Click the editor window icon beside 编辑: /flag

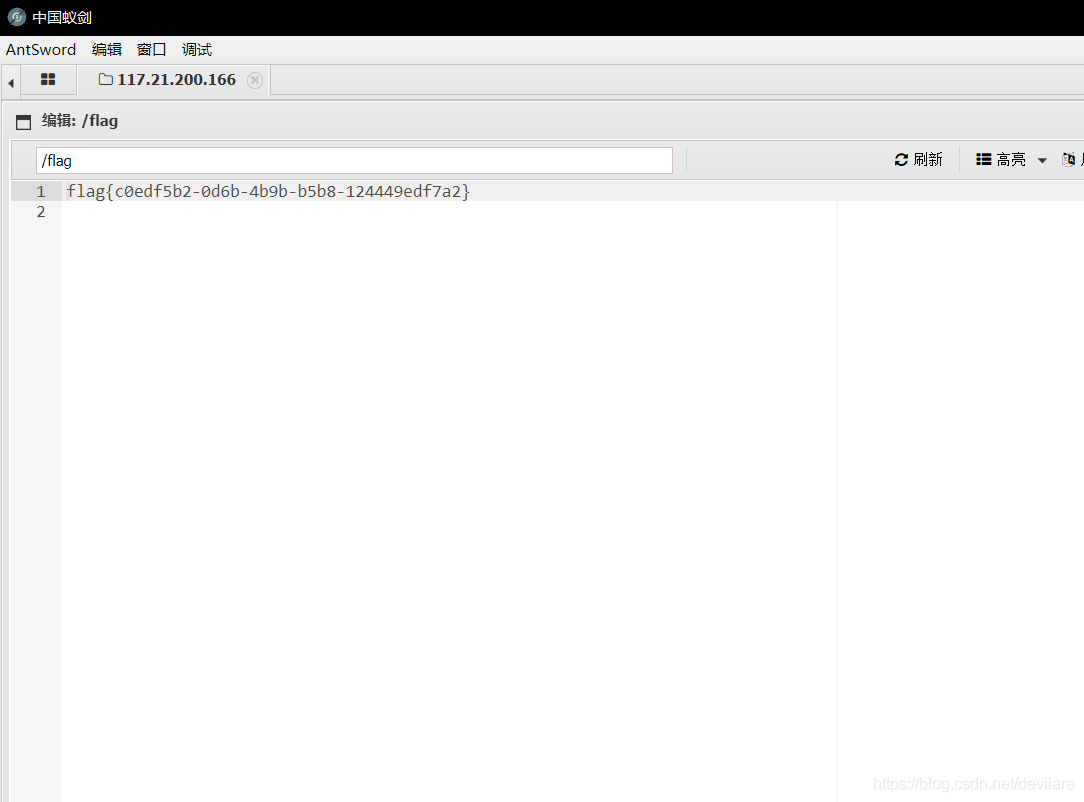click(x=24, y=122)
